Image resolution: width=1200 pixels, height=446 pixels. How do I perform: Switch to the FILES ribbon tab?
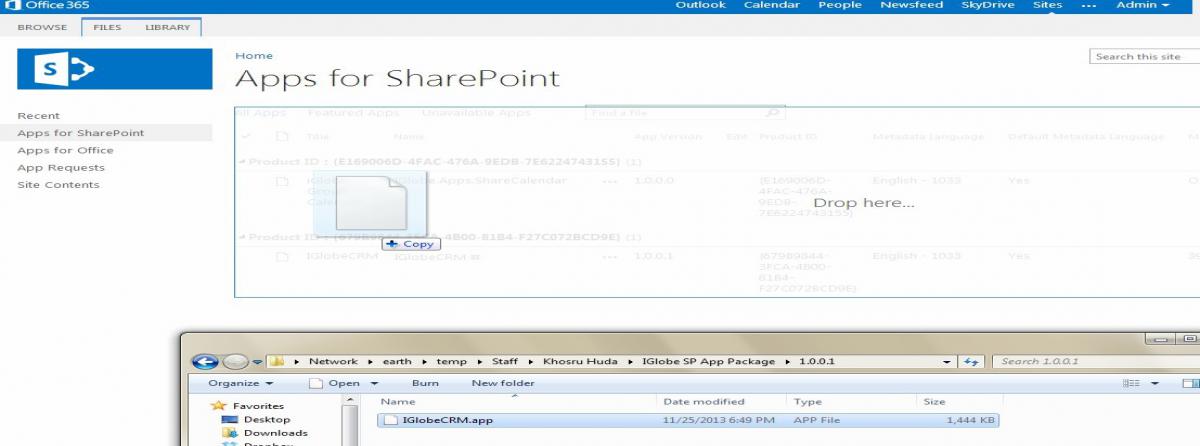point(107,27)
